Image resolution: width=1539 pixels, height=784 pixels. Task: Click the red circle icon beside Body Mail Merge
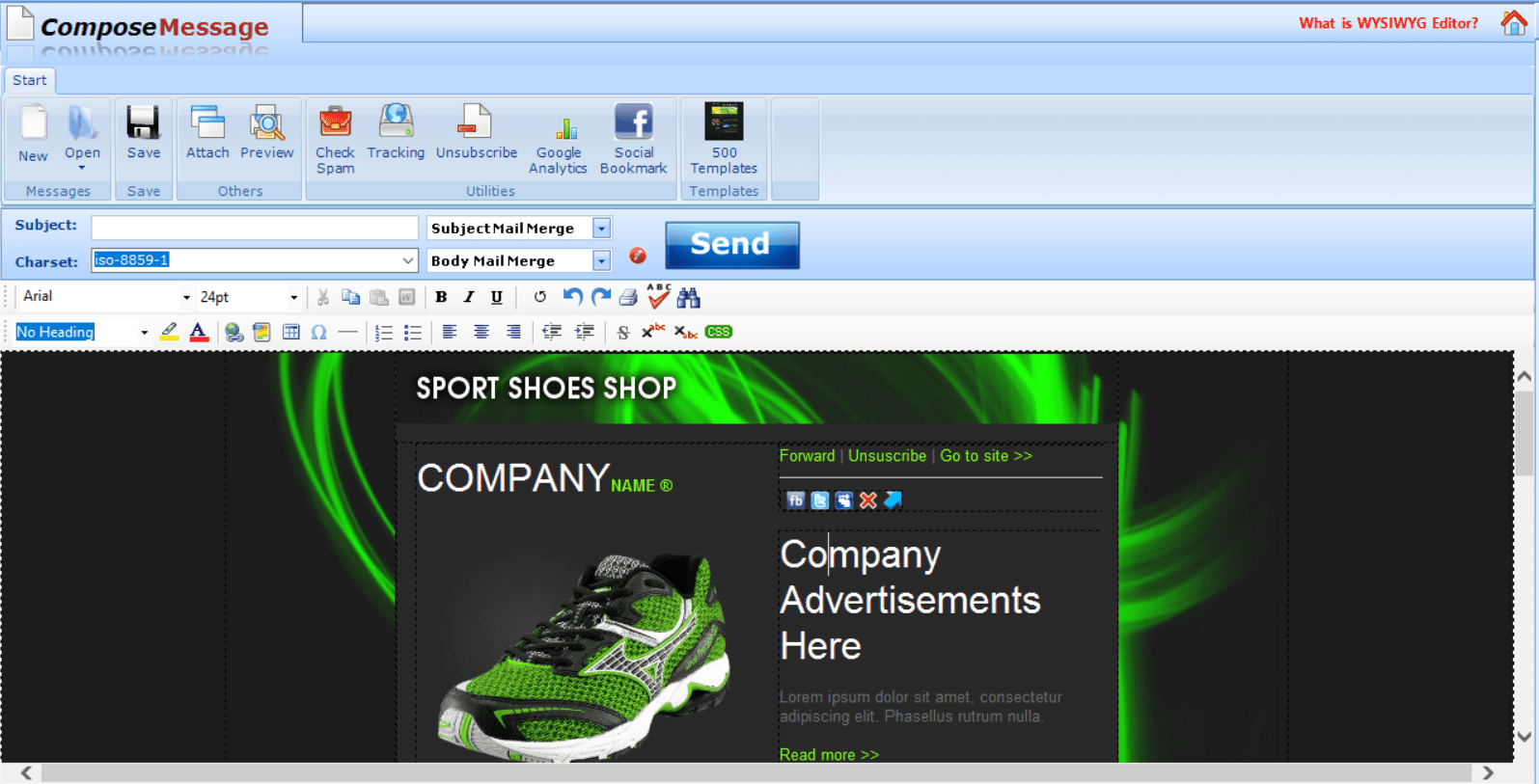click(638, 256)
